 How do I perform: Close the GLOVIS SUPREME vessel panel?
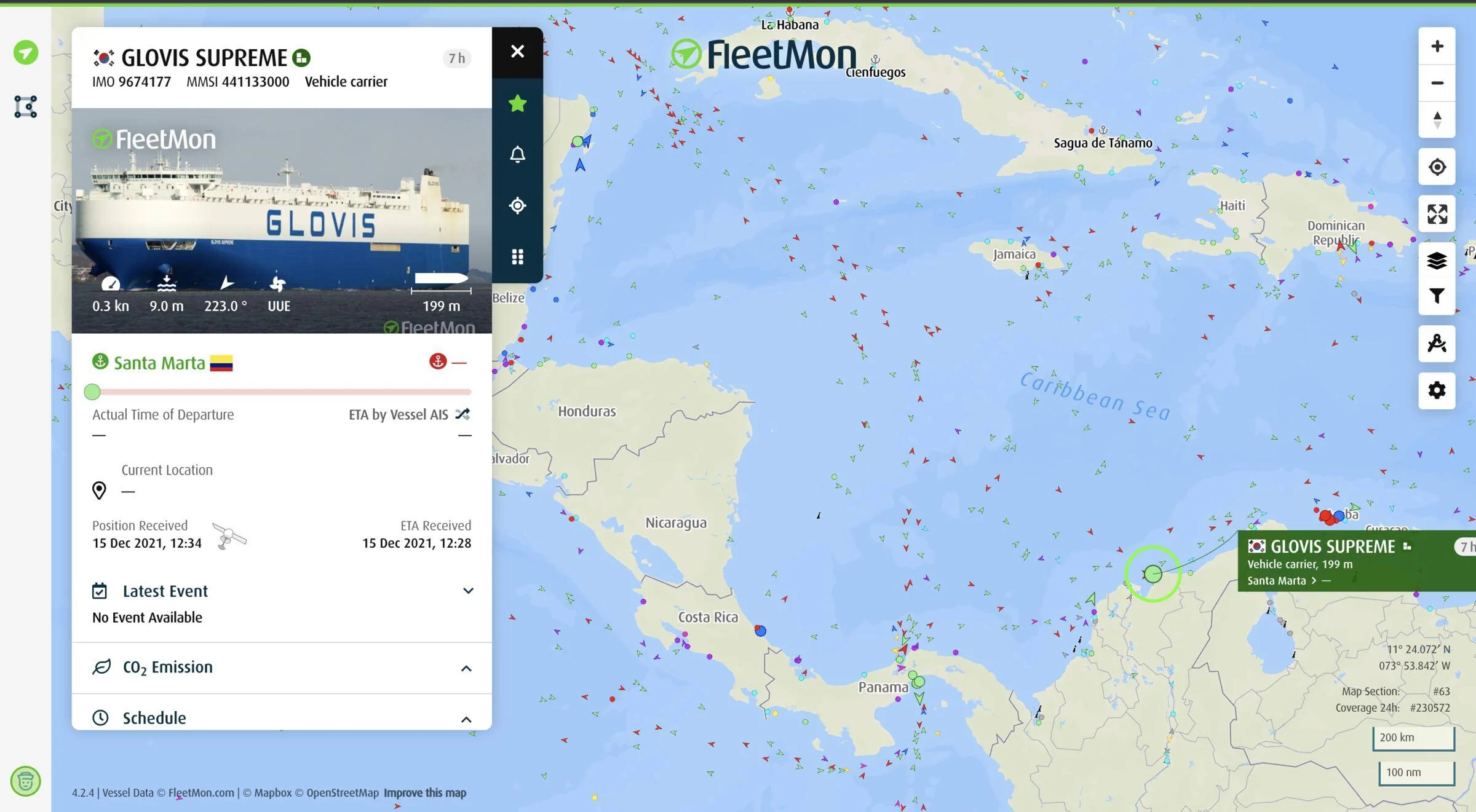(x=517, y=52)
